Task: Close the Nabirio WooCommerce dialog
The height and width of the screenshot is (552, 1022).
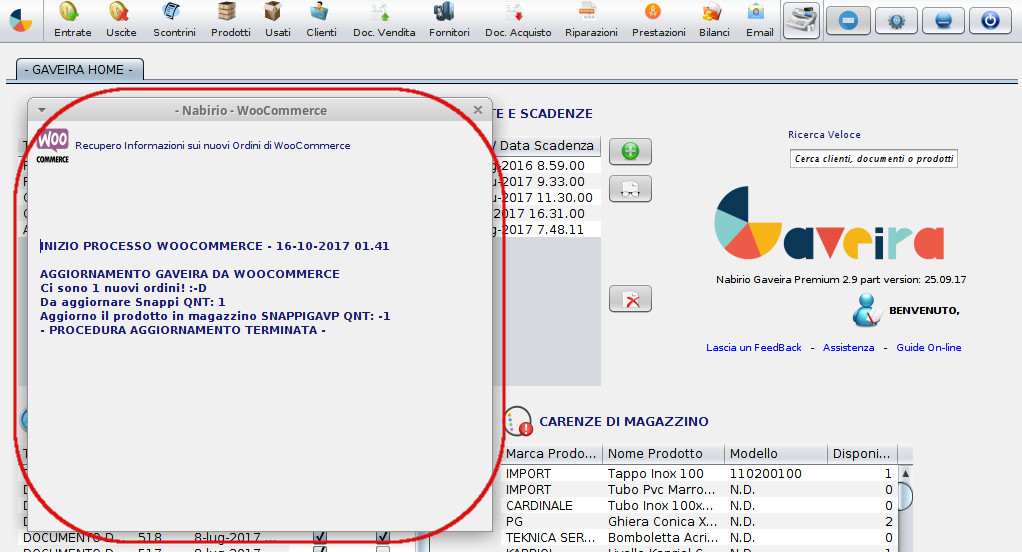Action: (478, 110)
